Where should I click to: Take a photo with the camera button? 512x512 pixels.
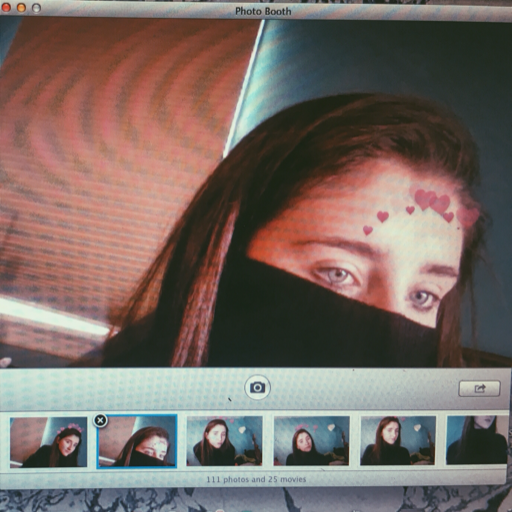(x=257, y=387)
